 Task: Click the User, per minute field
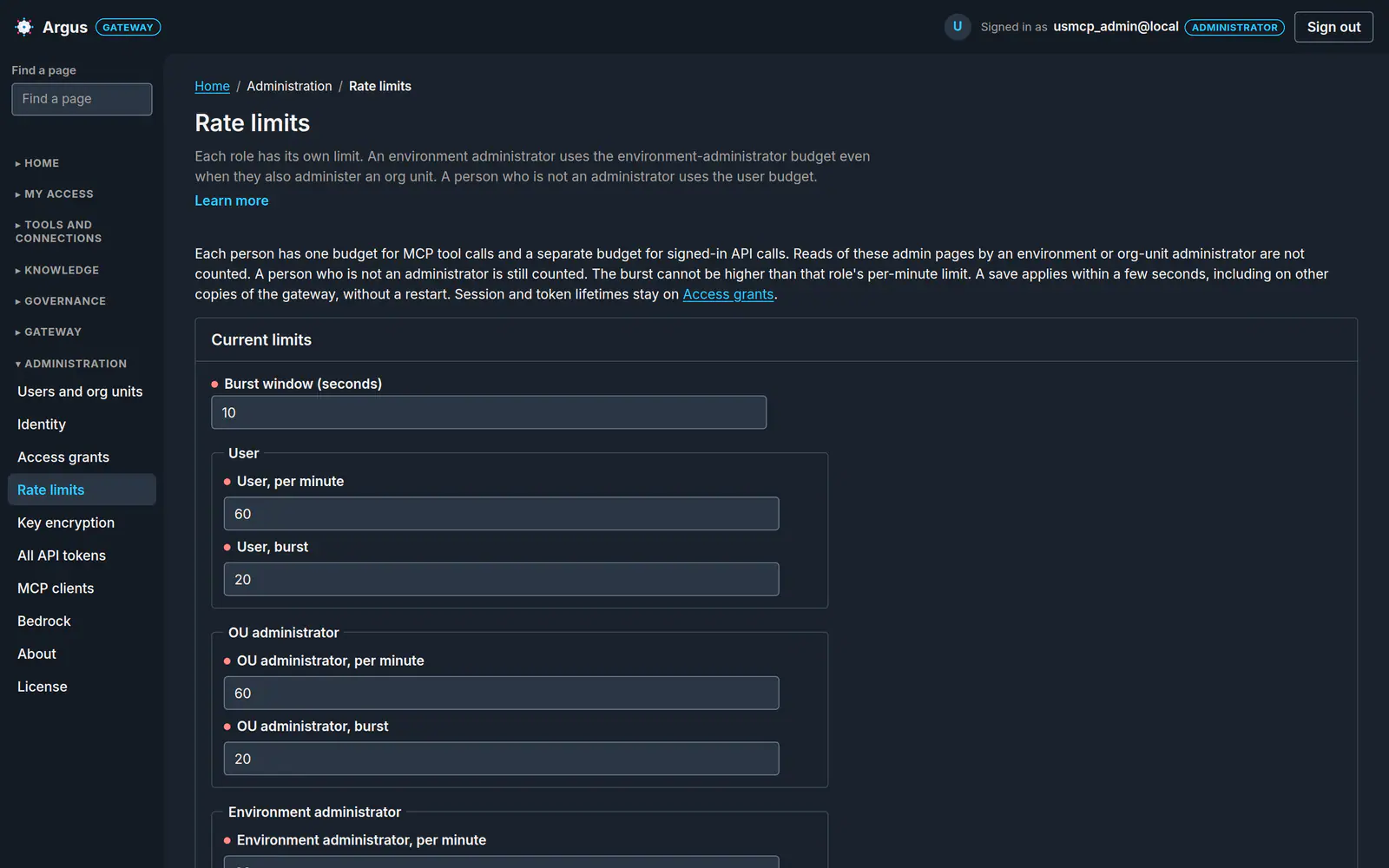(501, 514)
